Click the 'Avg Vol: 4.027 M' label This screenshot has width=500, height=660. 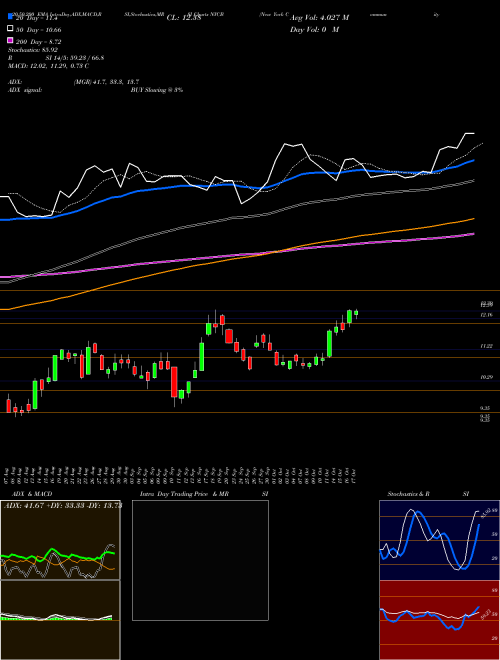pos(319,18)
